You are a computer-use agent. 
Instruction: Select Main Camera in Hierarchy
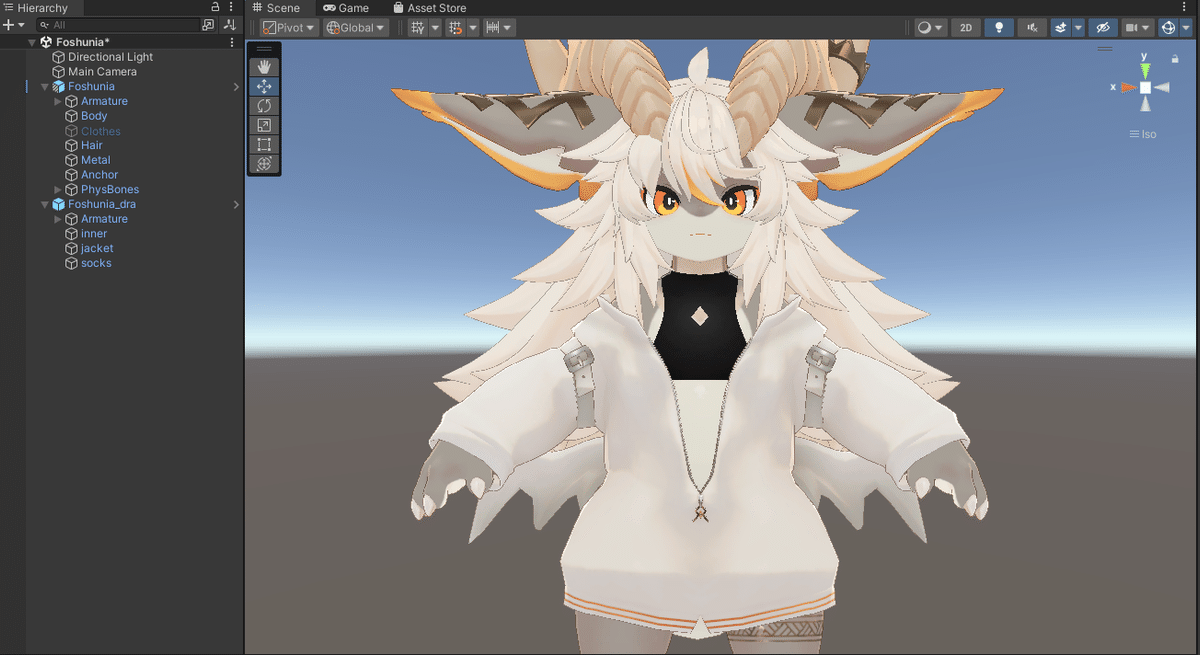tap(102, 72)
